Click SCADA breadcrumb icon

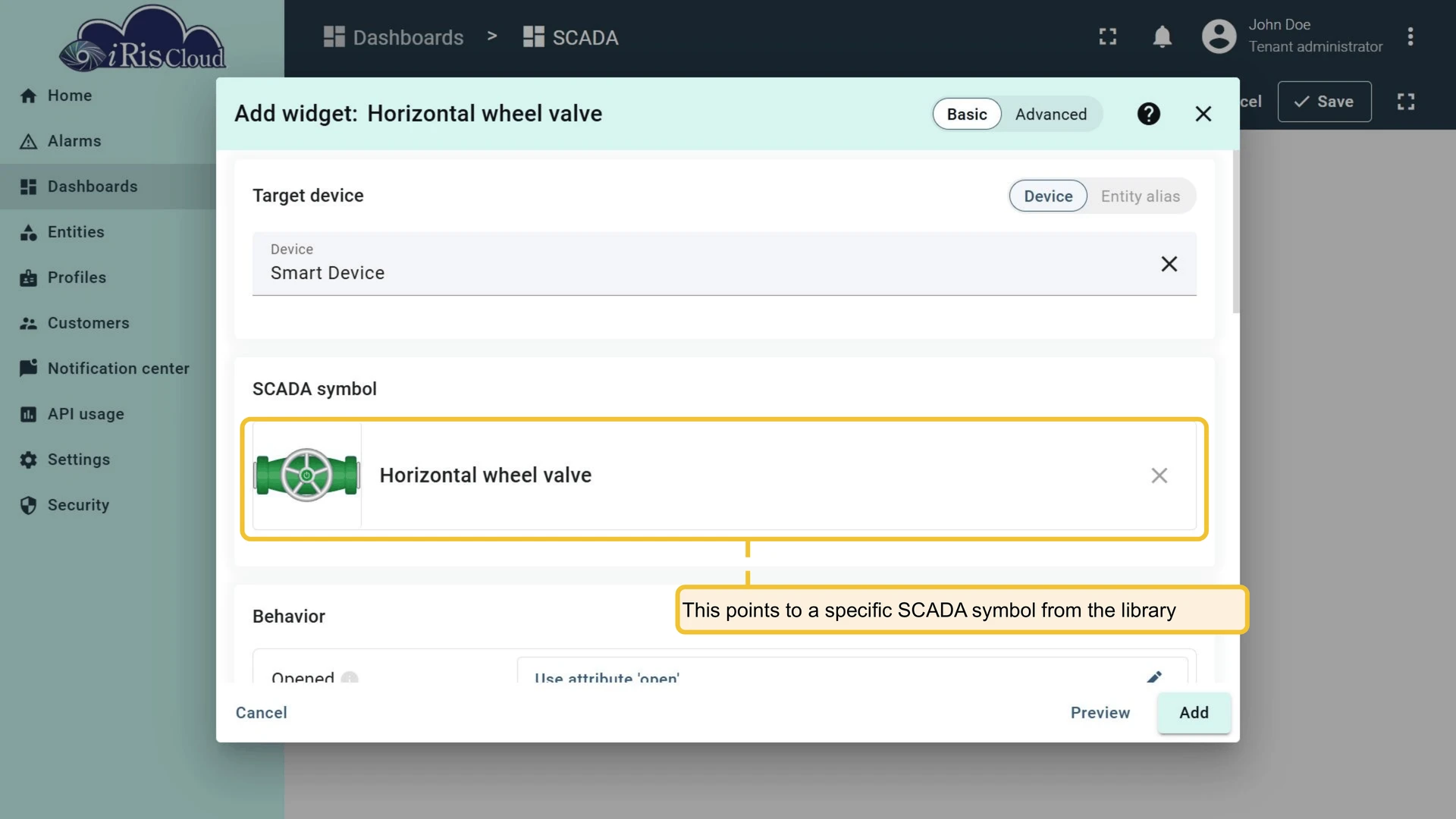(x=533, y=36)
